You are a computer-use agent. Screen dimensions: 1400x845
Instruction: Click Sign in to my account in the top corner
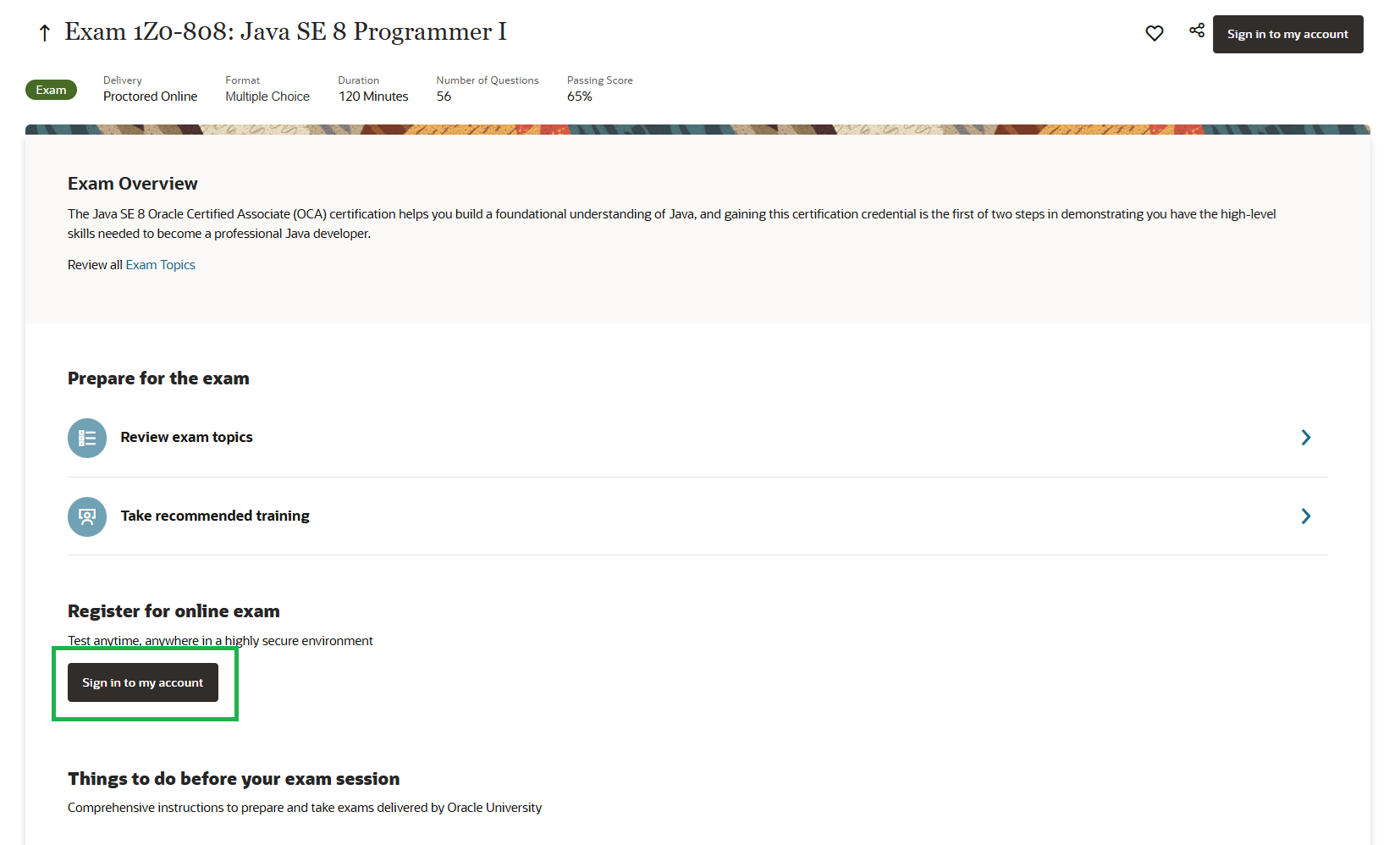1287,34
